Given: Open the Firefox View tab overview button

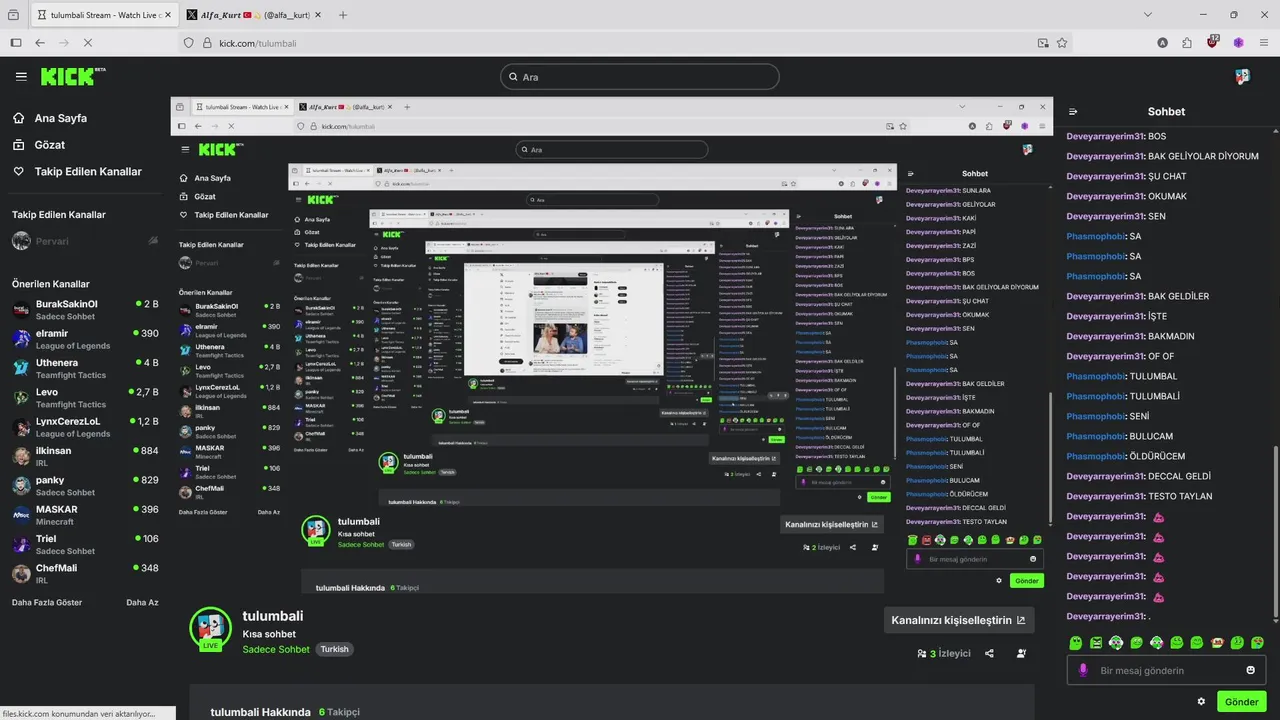Looking at the screenshot, I should tap(15, 15).
